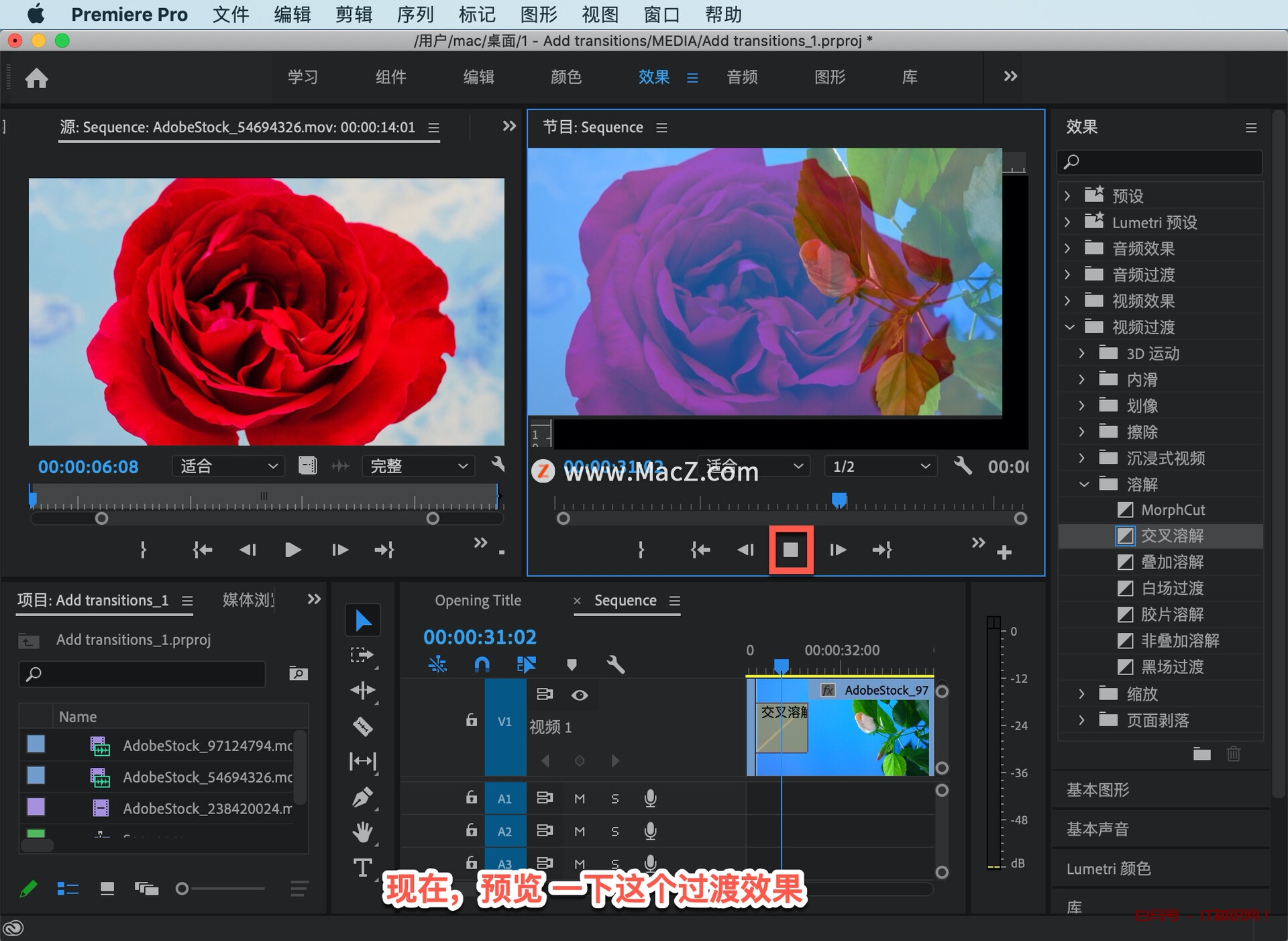The image size is (1288, 941).
Task: Open Program monitor 1/2 resolution dropdown
Action: 880,466
